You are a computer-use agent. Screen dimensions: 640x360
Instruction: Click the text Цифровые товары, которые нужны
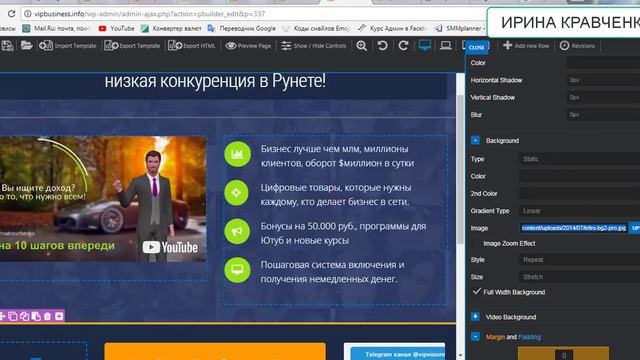pyautogui.click(x=336, y=194)
